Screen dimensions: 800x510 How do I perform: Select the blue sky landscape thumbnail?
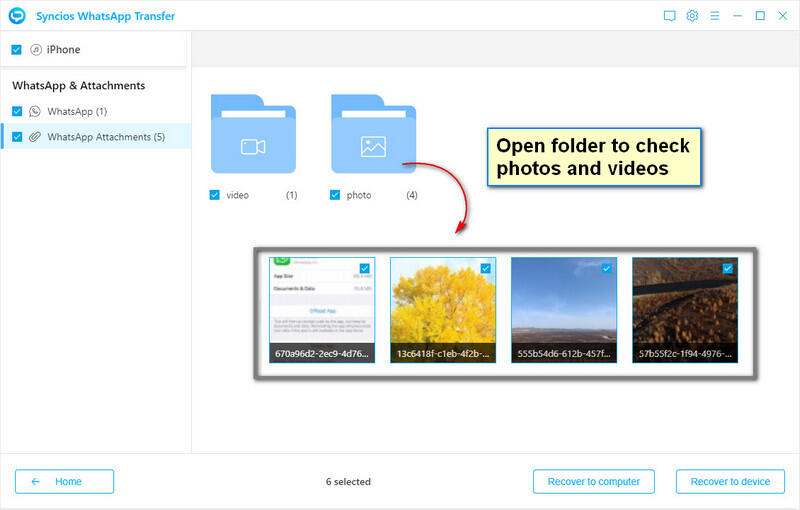tap(563, 305)
